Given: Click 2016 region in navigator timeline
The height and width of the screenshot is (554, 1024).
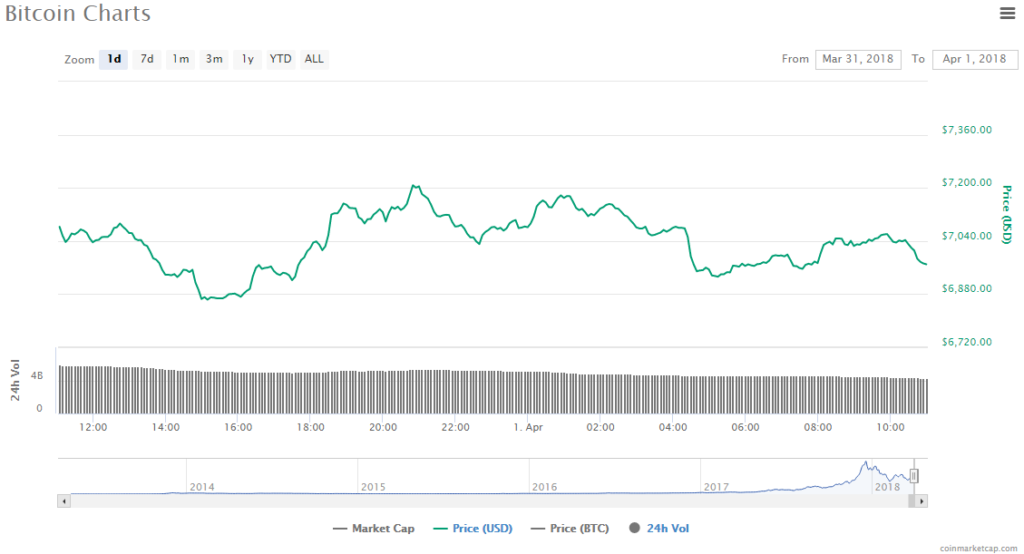Looking at the screenshot, I should click(x=544, y=478).
